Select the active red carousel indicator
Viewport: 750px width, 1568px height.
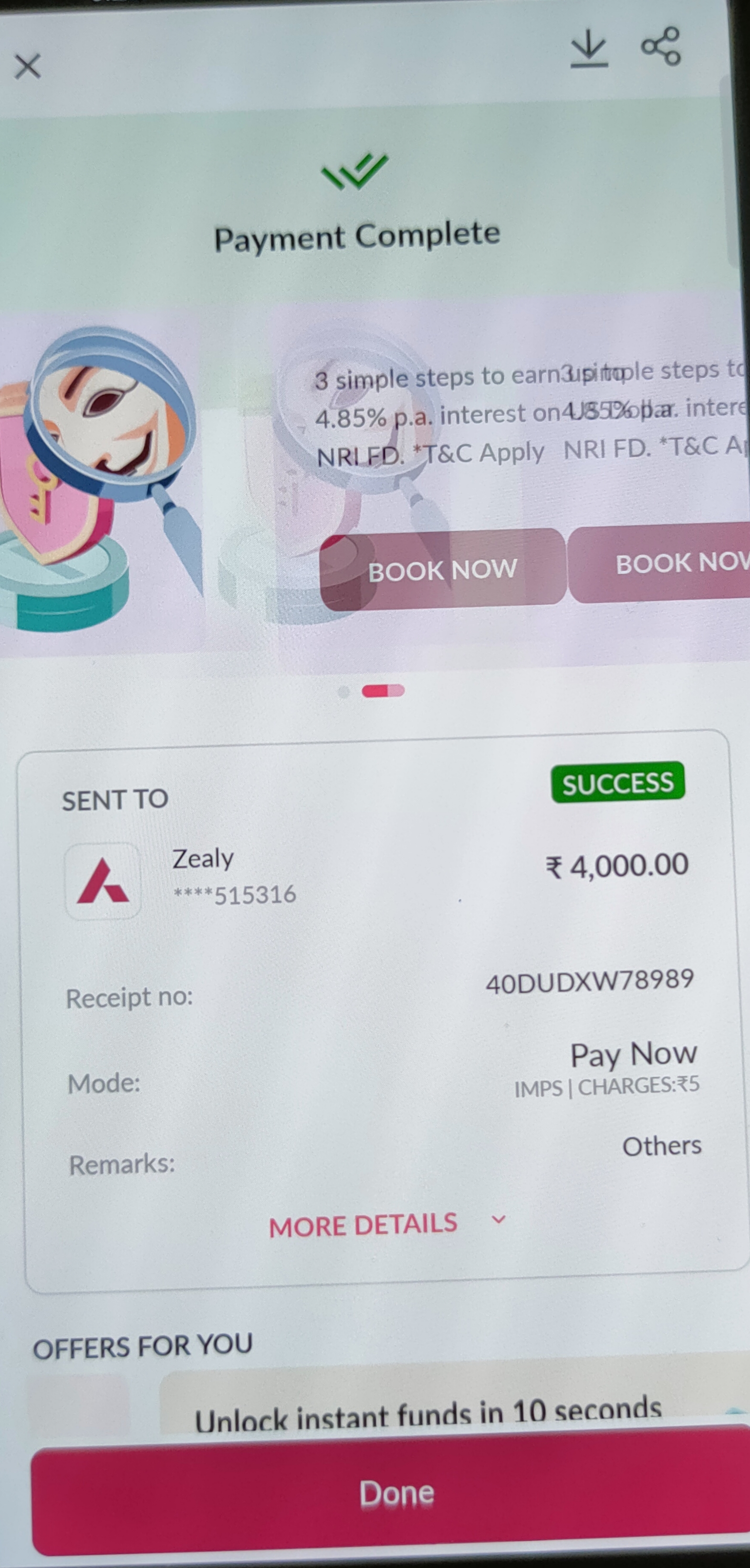(383, 690)
